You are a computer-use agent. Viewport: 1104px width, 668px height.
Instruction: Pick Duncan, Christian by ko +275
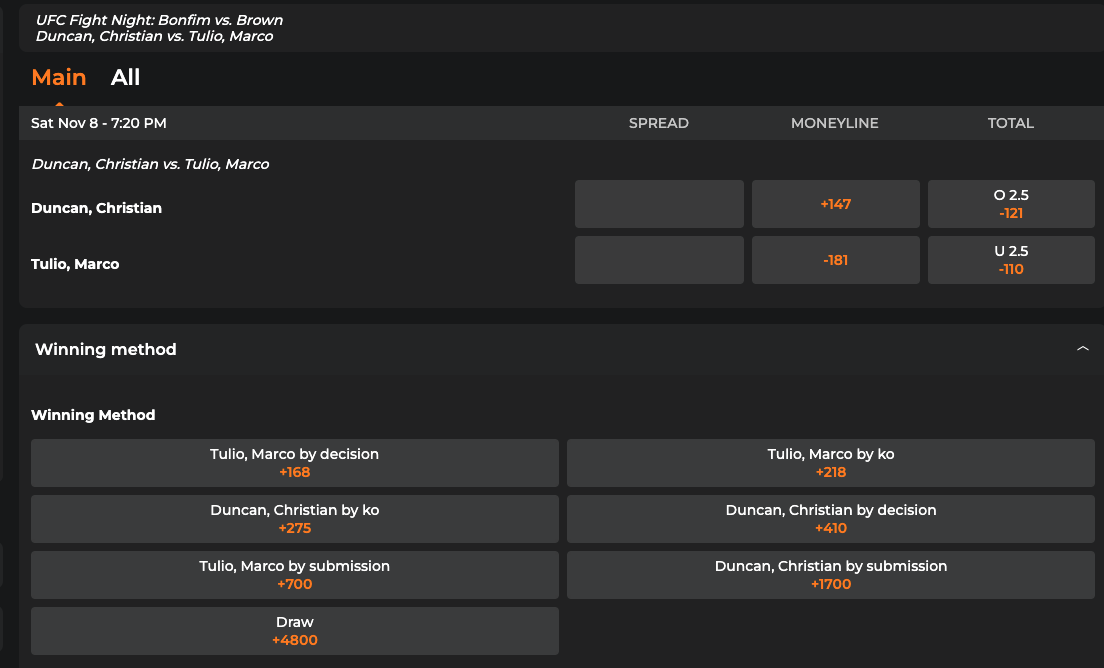(x=295, y=519)
